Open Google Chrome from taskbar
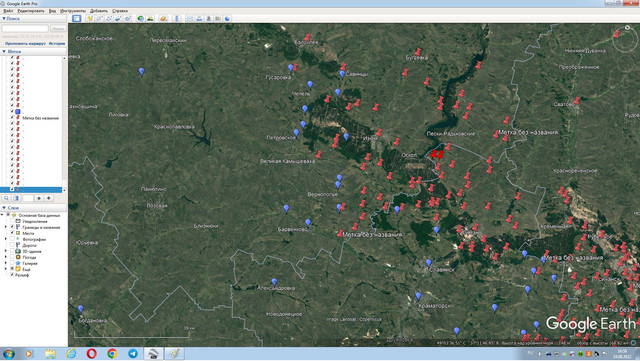Screen dimensions: 640x361 point(112,353)
